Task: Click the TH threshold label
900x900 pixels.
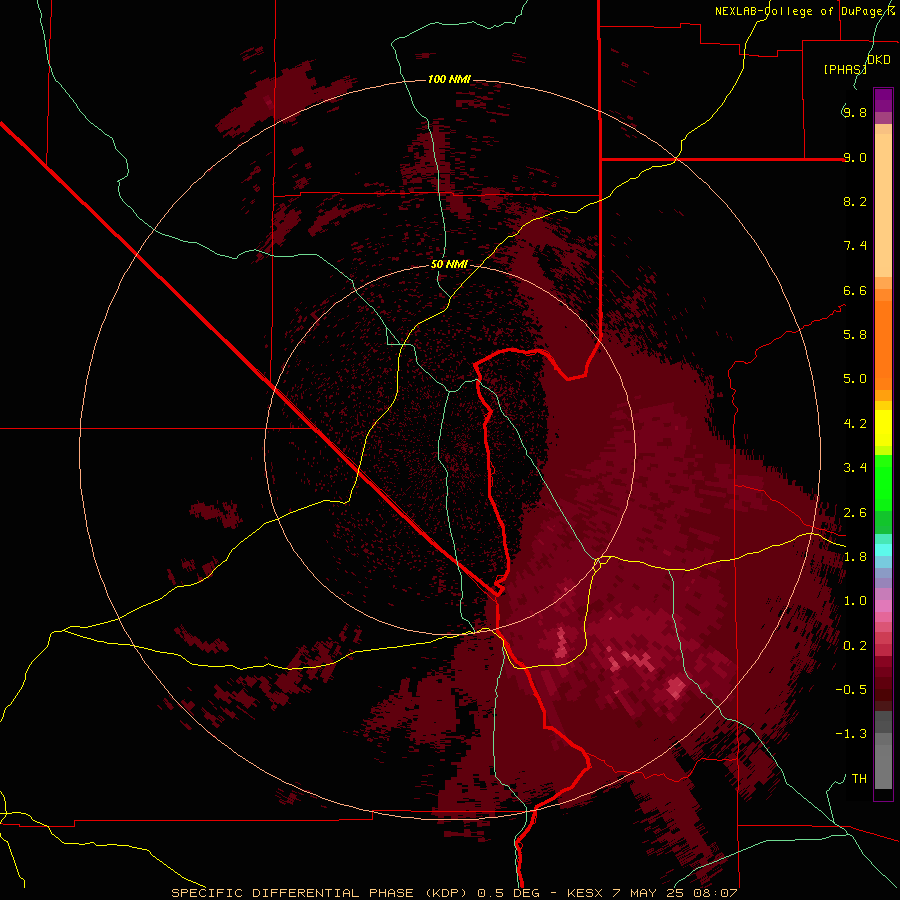Action: click(859, 779)
